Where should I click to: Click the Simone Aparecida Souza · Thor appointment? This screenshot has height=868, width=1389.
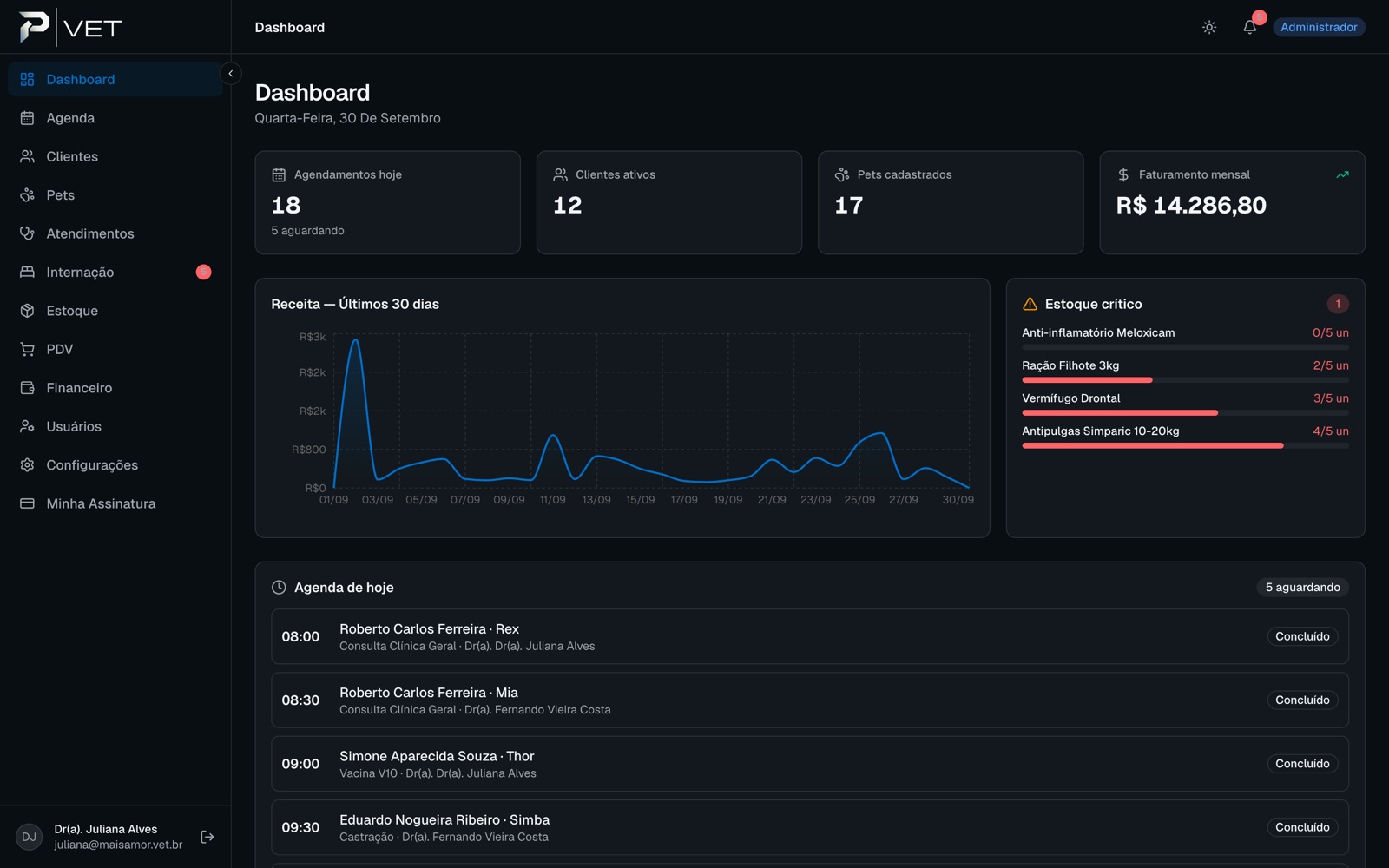[x=809, y=764]
